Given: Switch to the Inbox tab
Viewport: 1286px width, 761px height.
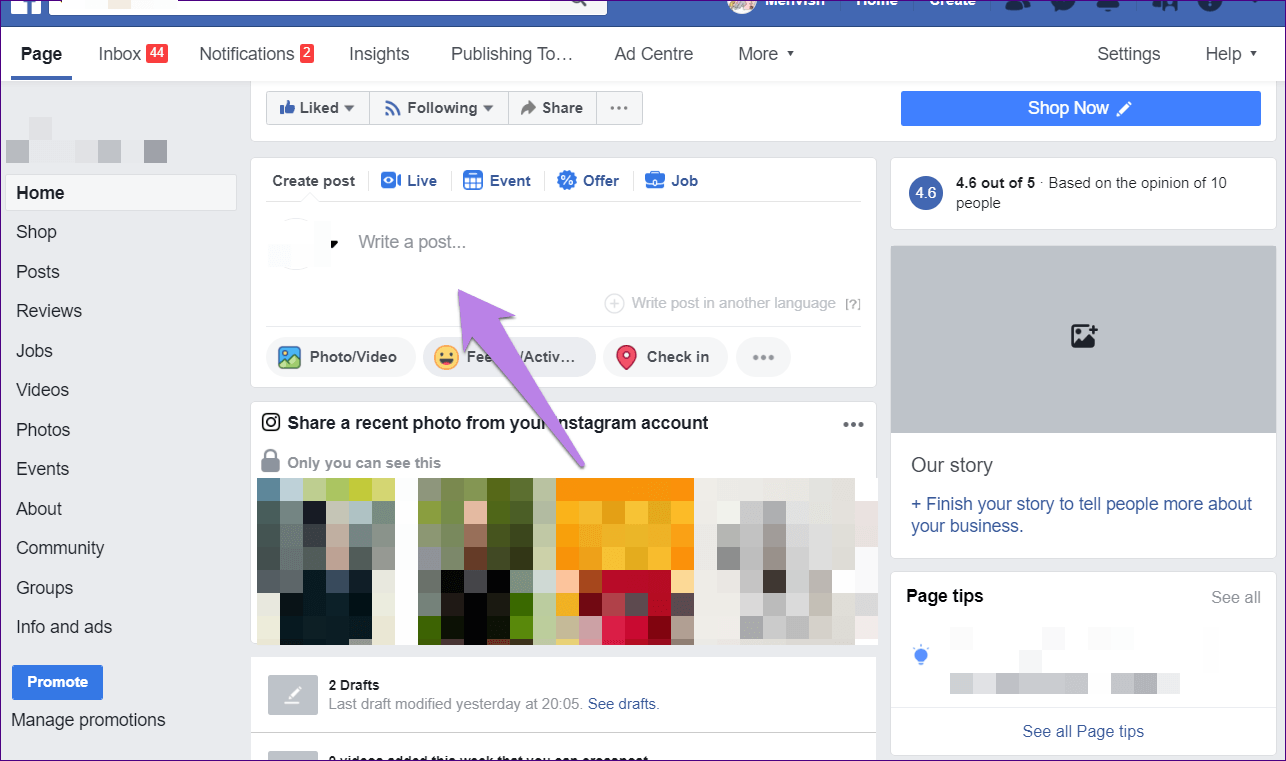Looking at the screenshot, I should pyautogui.click(x=133, y=54).
